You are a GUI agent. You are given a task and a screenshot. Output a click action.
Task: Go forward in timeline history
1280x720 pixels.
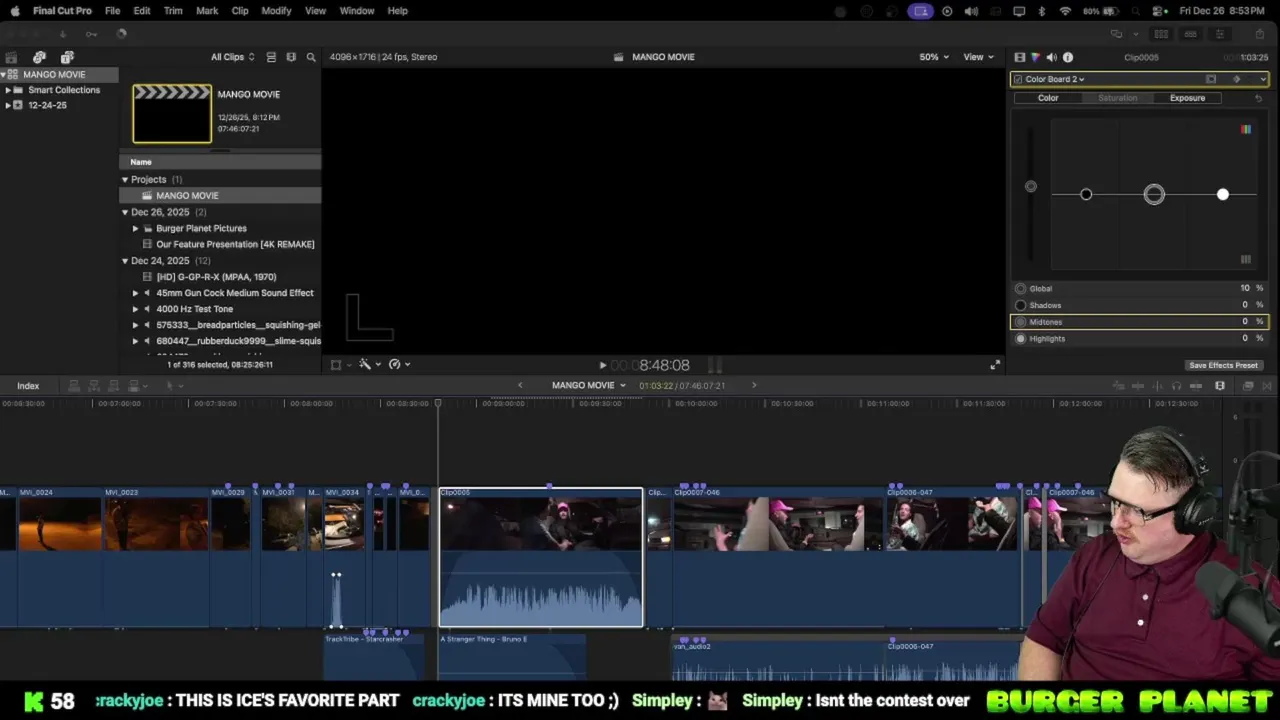coord(754,385)
